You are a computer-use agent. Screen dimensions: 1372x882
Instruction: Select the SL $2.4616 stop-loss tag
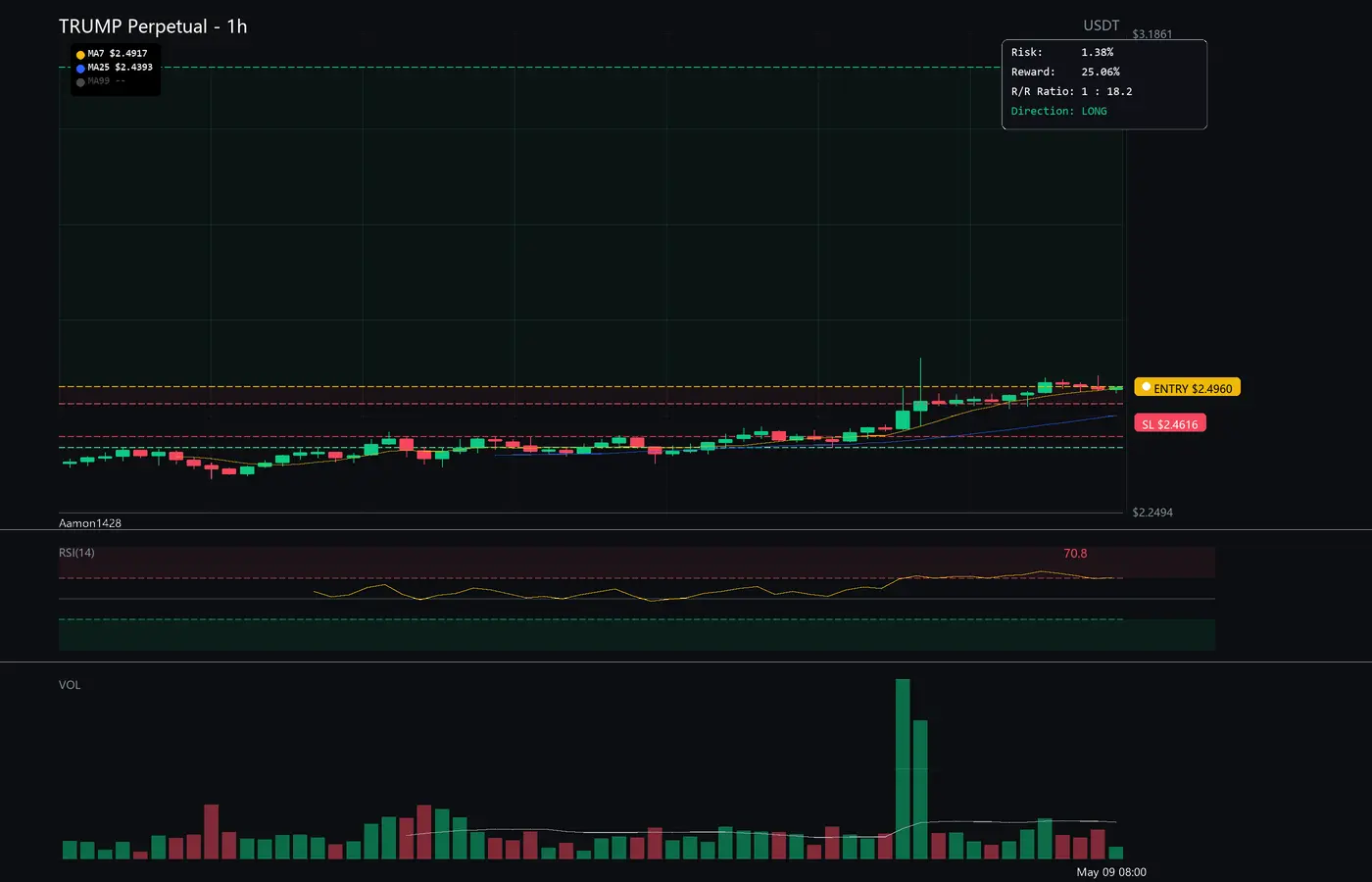(1170, 424)
